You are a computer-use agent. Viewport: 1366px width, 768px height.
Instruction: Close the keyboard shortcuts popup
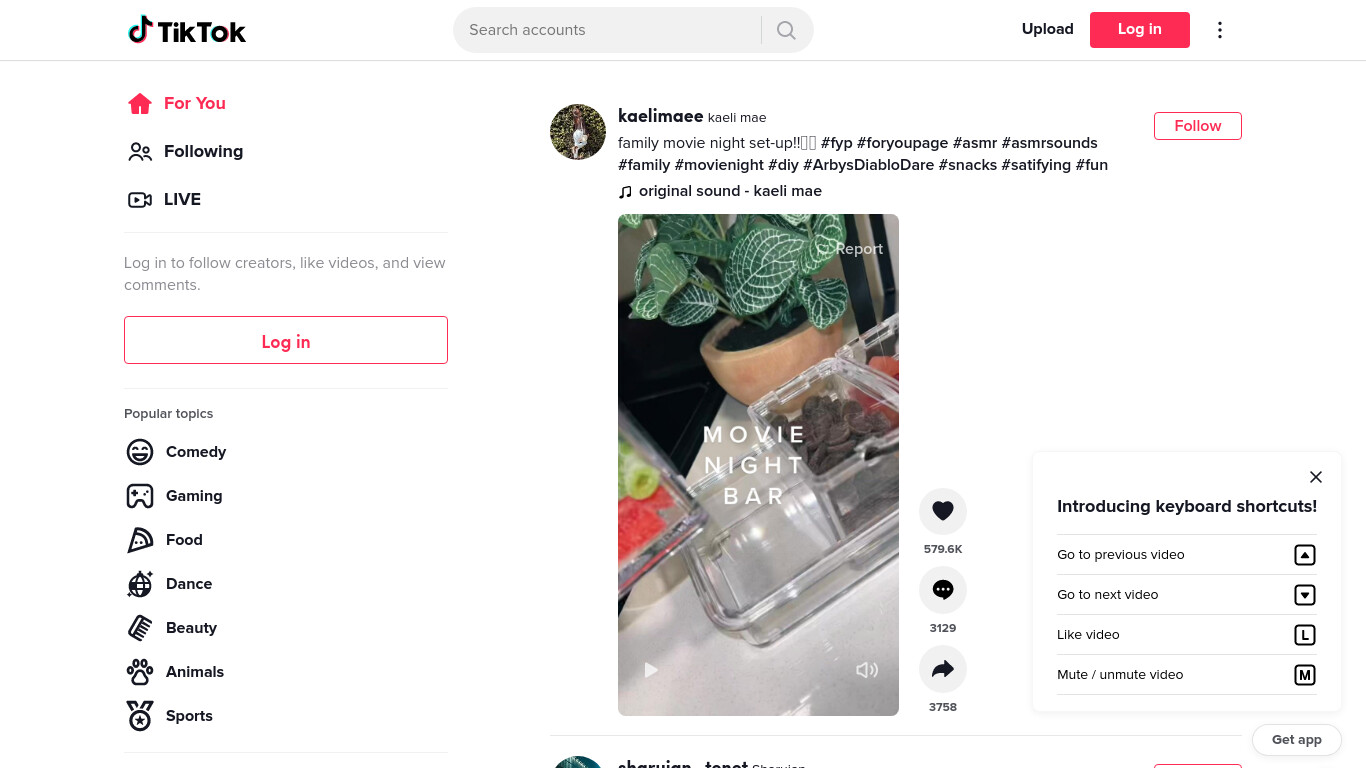(1316, 477)
